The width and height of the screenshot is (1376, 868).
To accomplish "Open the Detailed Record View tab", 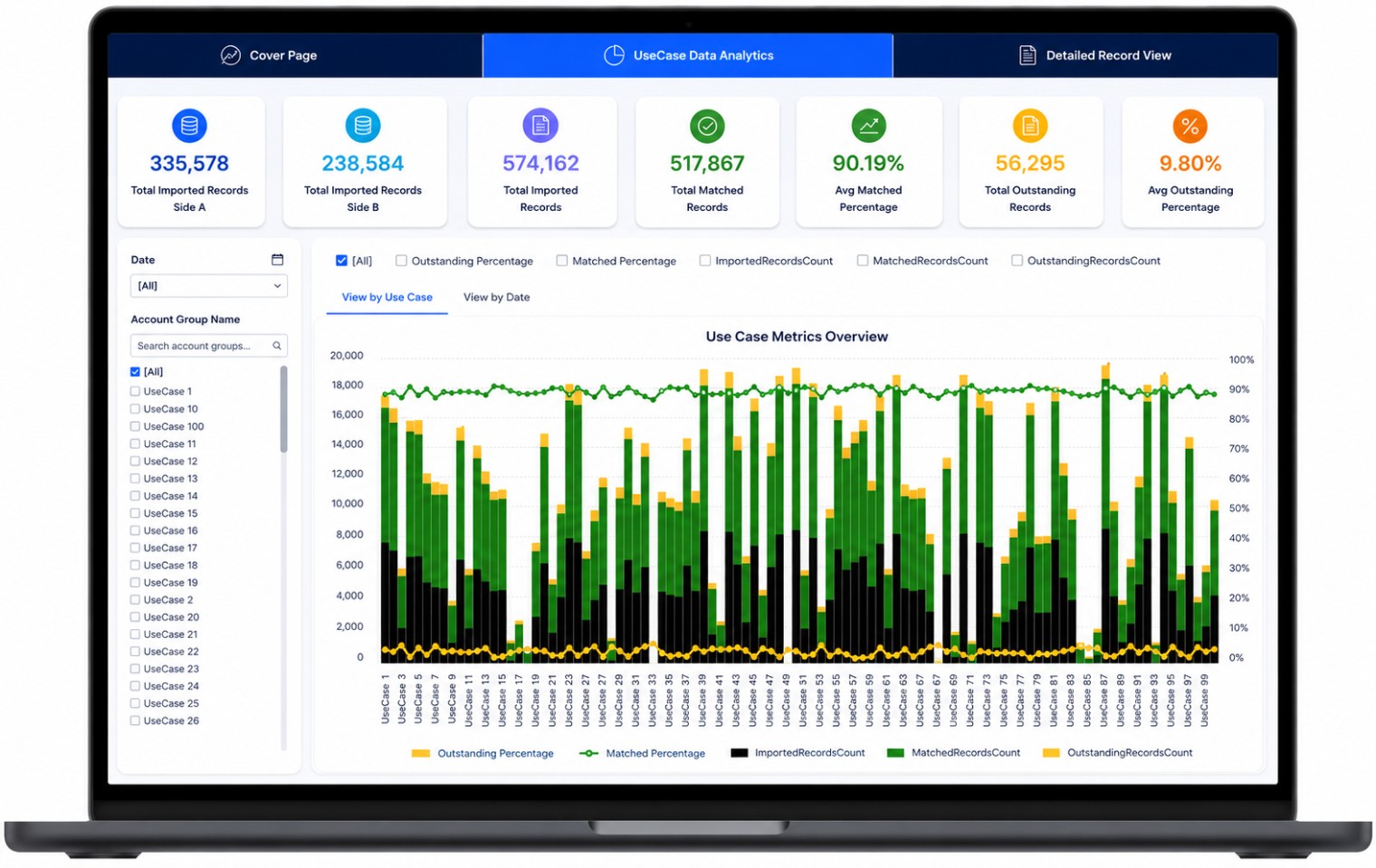I will [1085, 55].
